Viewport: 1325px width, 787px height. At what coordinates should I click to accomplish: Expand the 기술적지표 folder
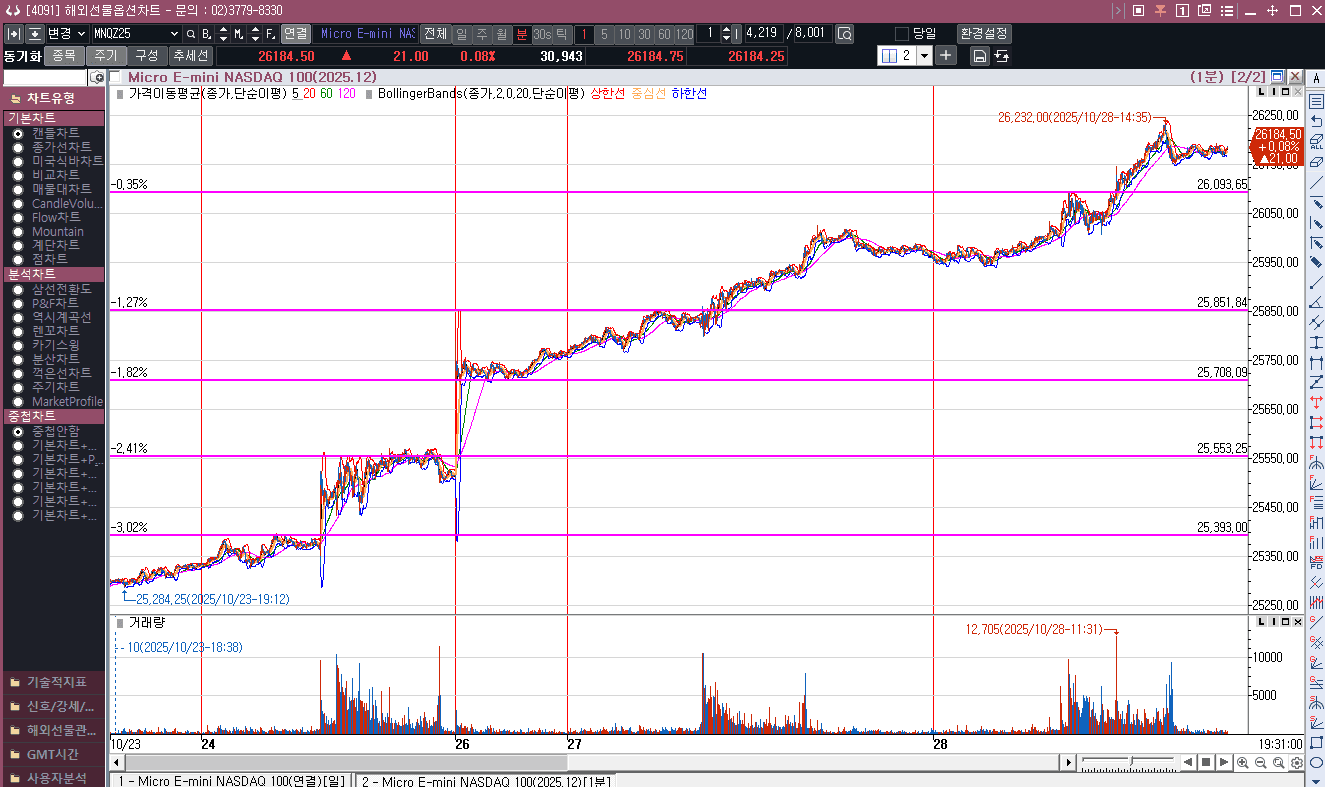[x=54, y=682]
